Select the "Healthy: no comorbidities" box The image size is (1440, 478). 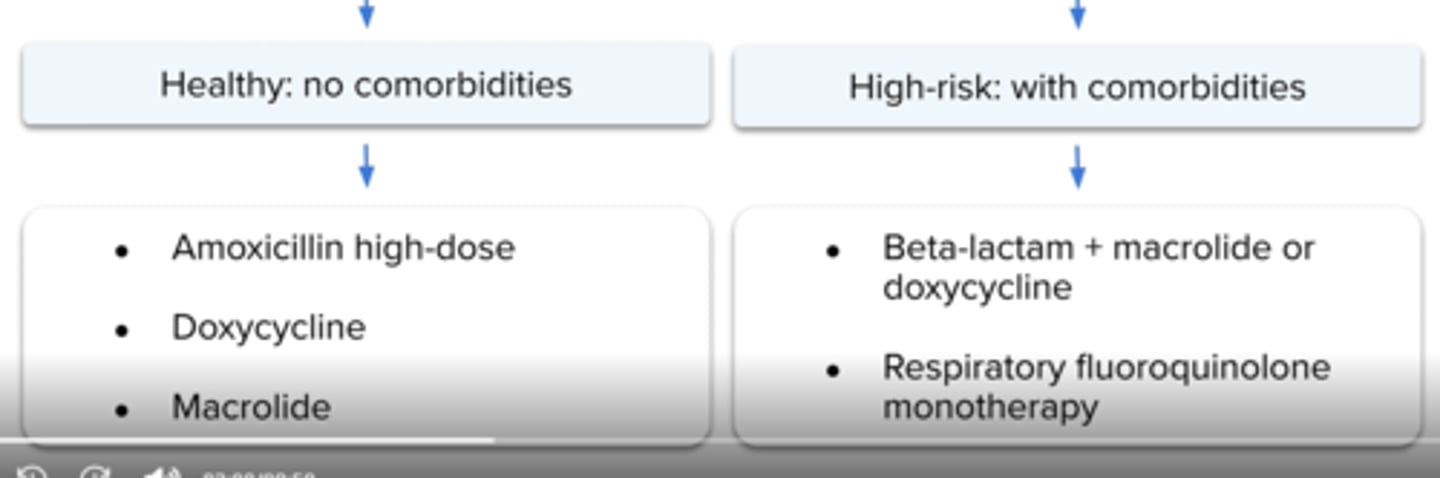click(366, 85)
